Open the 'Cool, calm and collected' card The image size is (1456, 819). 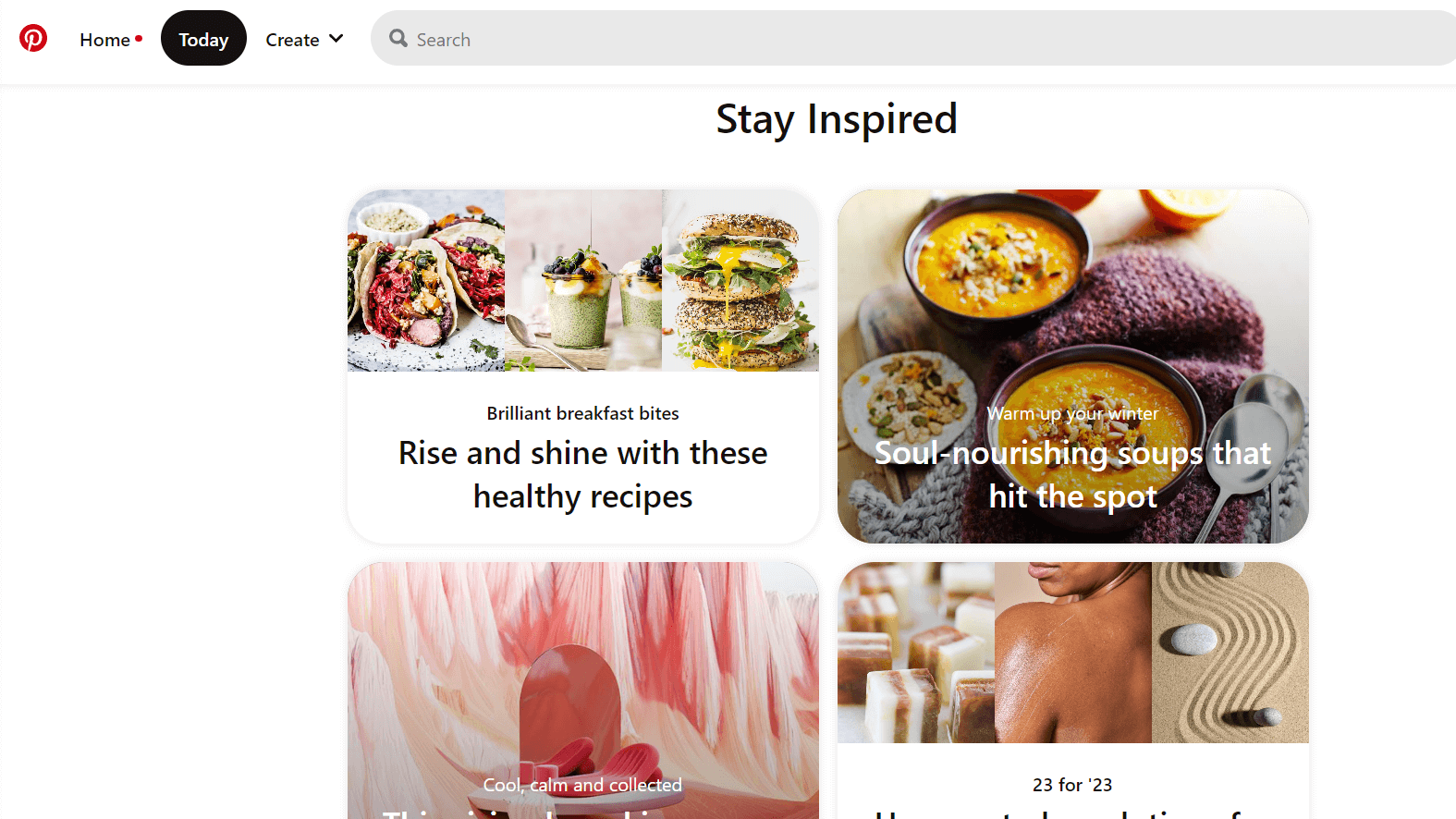click(583, 691)
